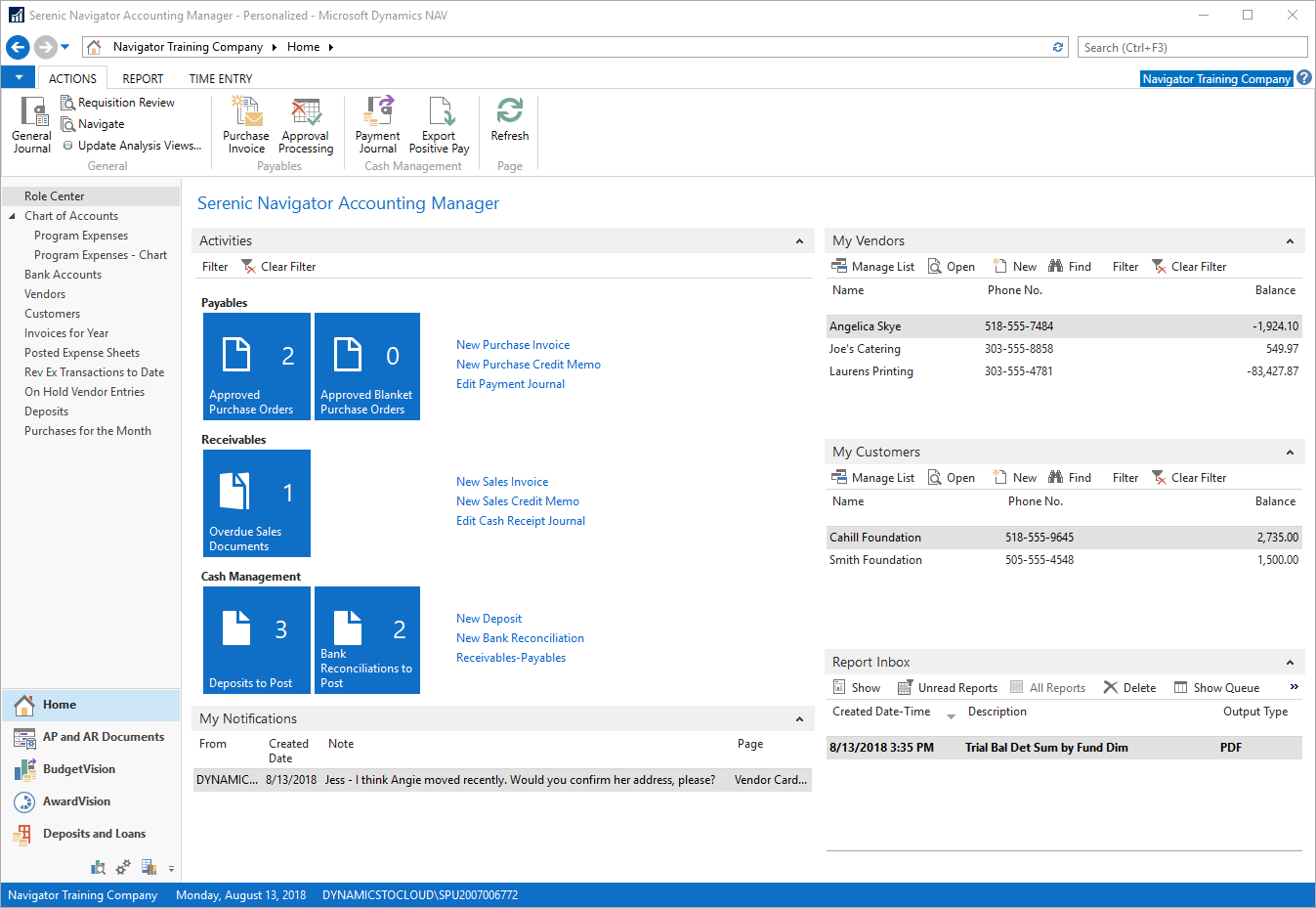This screenshot has width=1316, height=908.
Task: Collapse the My Customers part
Action: [1290, 453]
